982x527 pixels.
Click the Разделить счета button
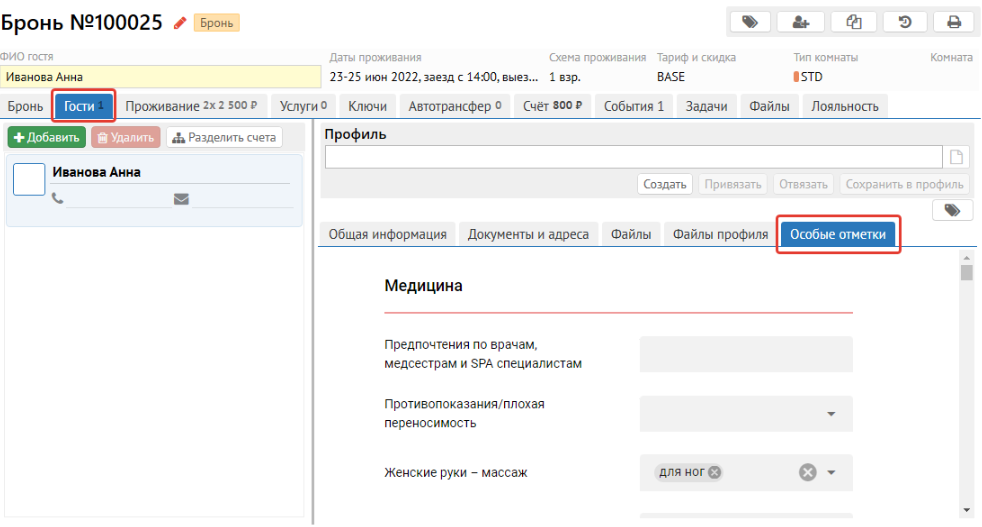[x=224, y=138]
